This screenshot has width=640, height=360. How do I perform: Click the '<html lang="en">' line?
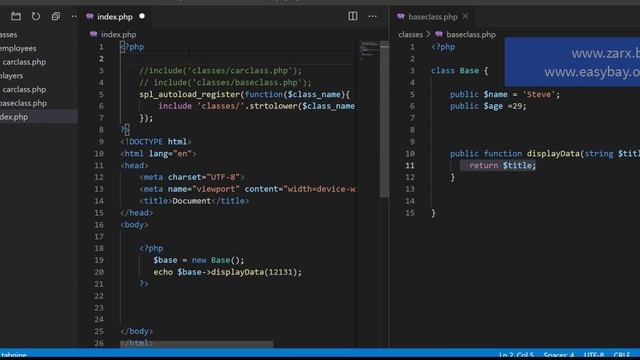click(158, 153)
